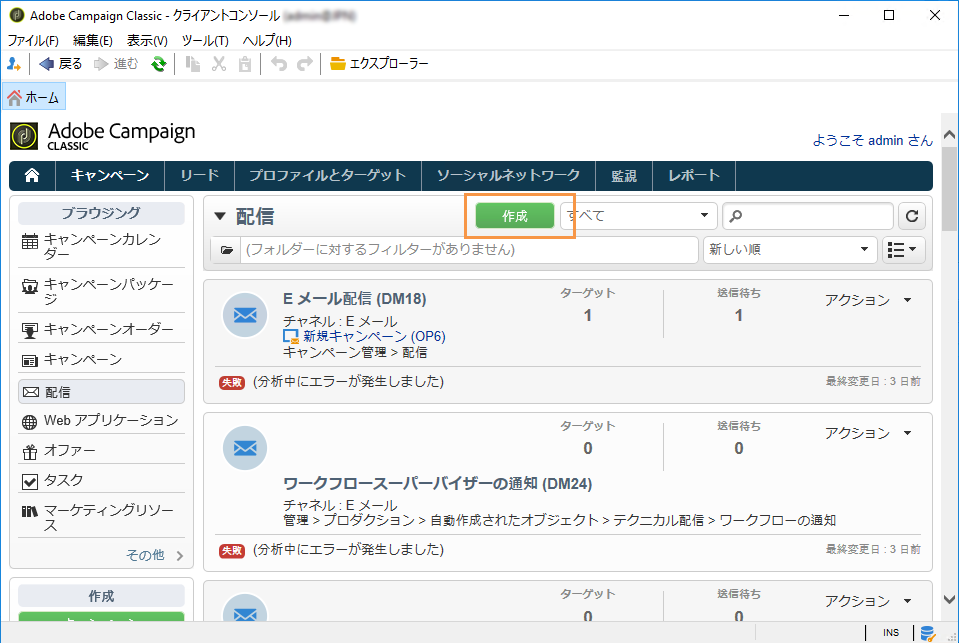Click the Adobe Campaign Classic logo
Image resolution: width=959 pixels, height=643 pixels.
click(x=103, y=135)
